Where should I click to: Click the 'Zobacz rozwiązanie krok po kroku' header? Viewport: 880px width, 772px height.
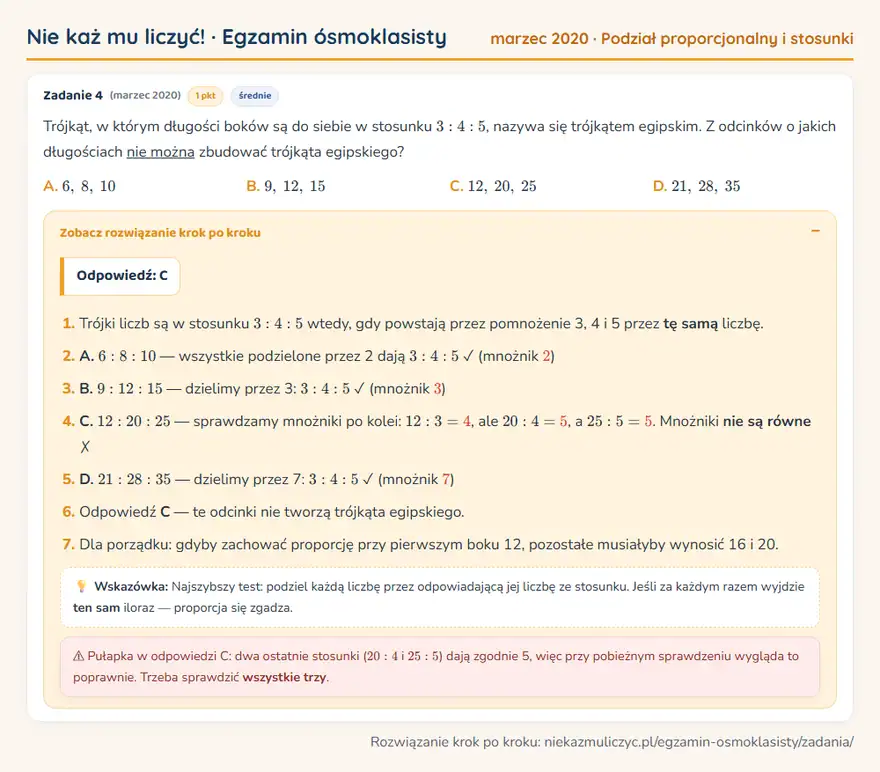160,233
